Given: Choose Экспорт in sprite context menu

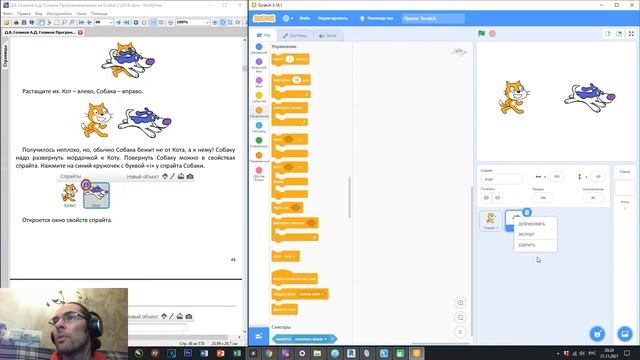Looking at the screenshot, I should tap(535, 234).
